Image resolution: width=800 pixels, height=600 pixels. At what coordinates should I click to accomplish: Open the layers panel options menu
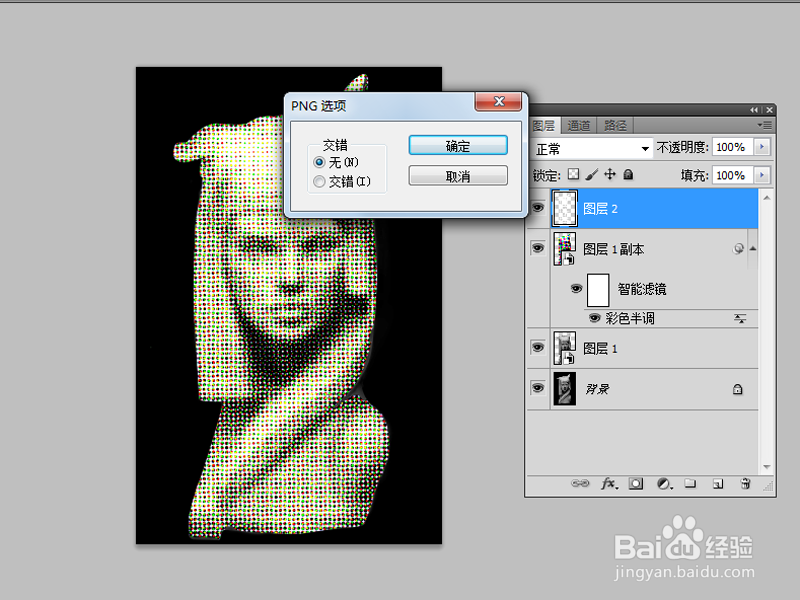[x=764, y=125]
